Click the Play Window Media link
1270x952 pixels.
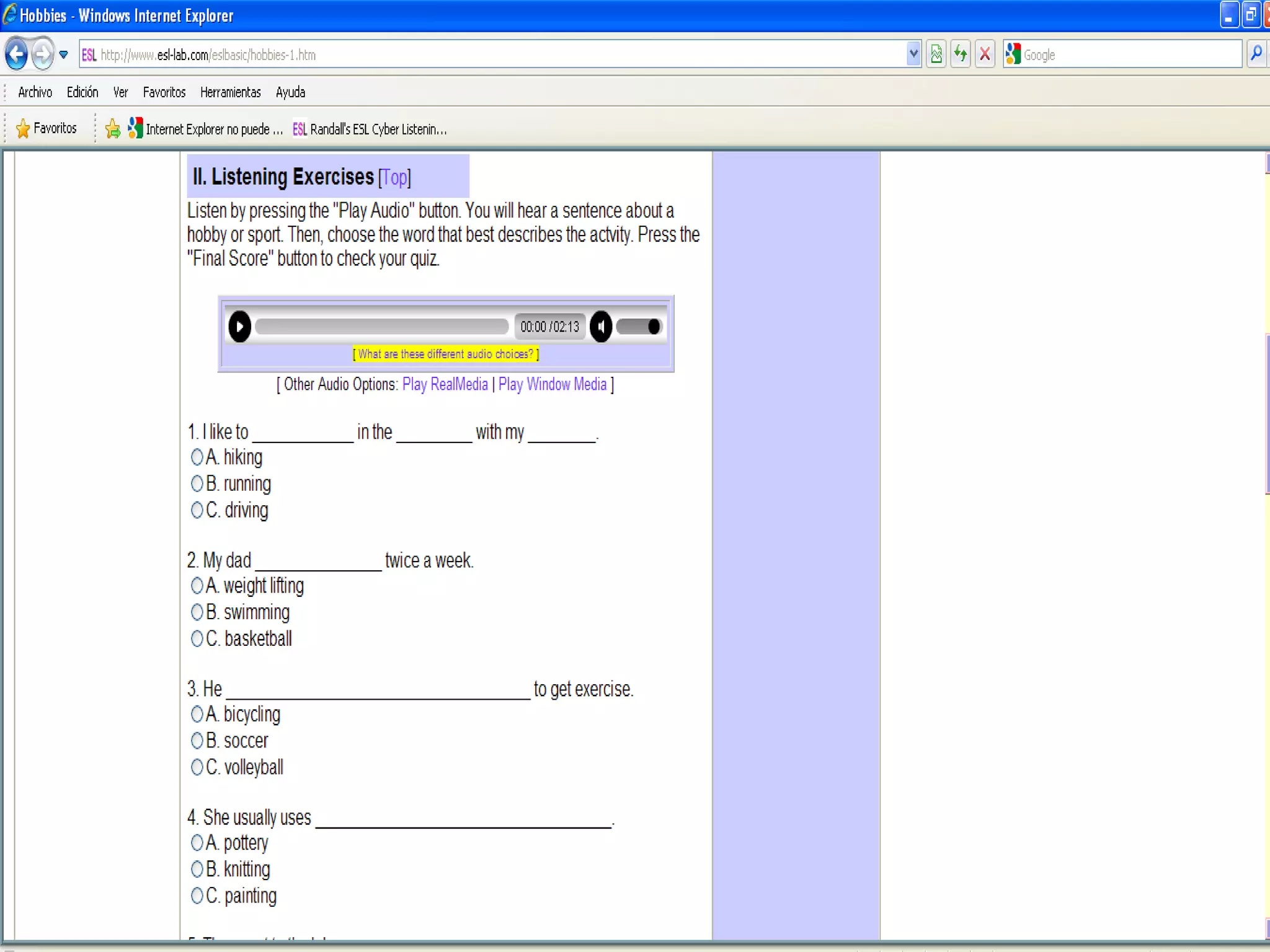(x=552, y=384)
